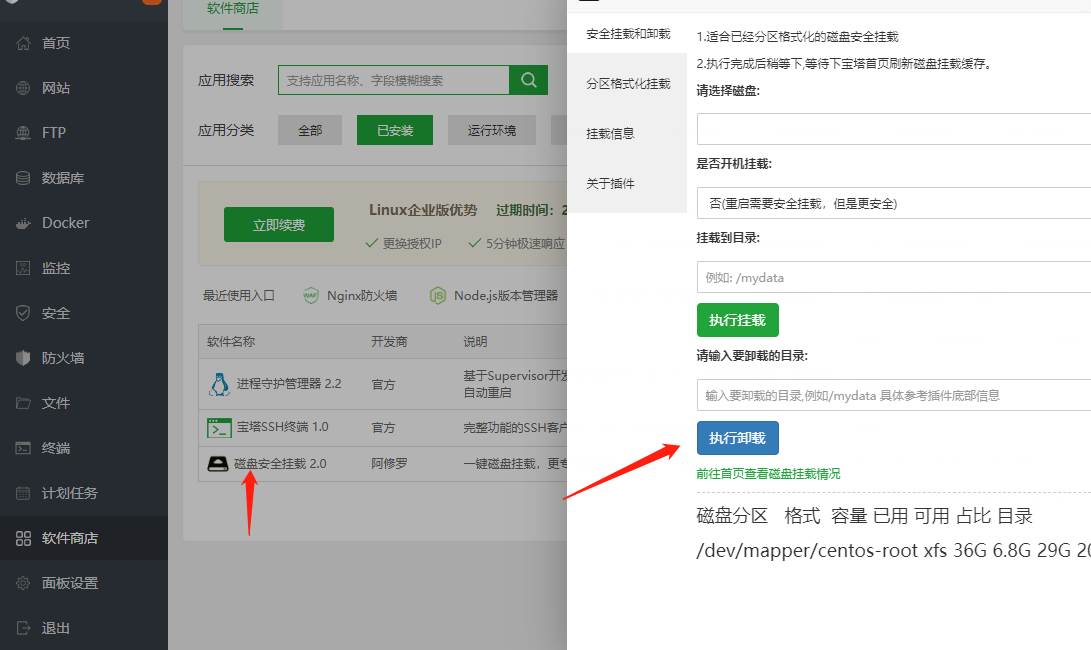Click the 软件名称 column header

tap(231, 342)
